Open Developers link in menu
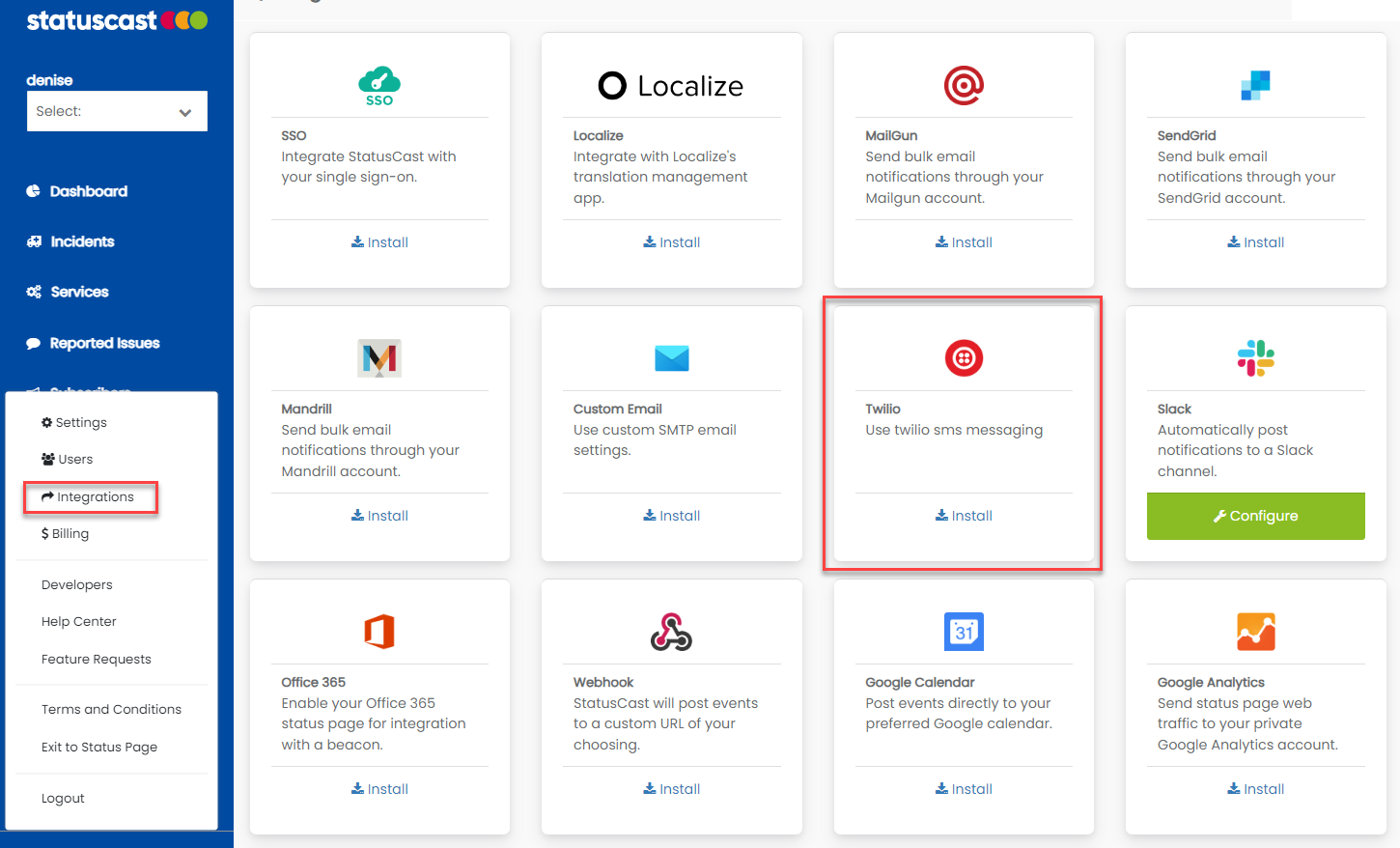Viewport: 1400px width, 848px height. tap(77, 584)
